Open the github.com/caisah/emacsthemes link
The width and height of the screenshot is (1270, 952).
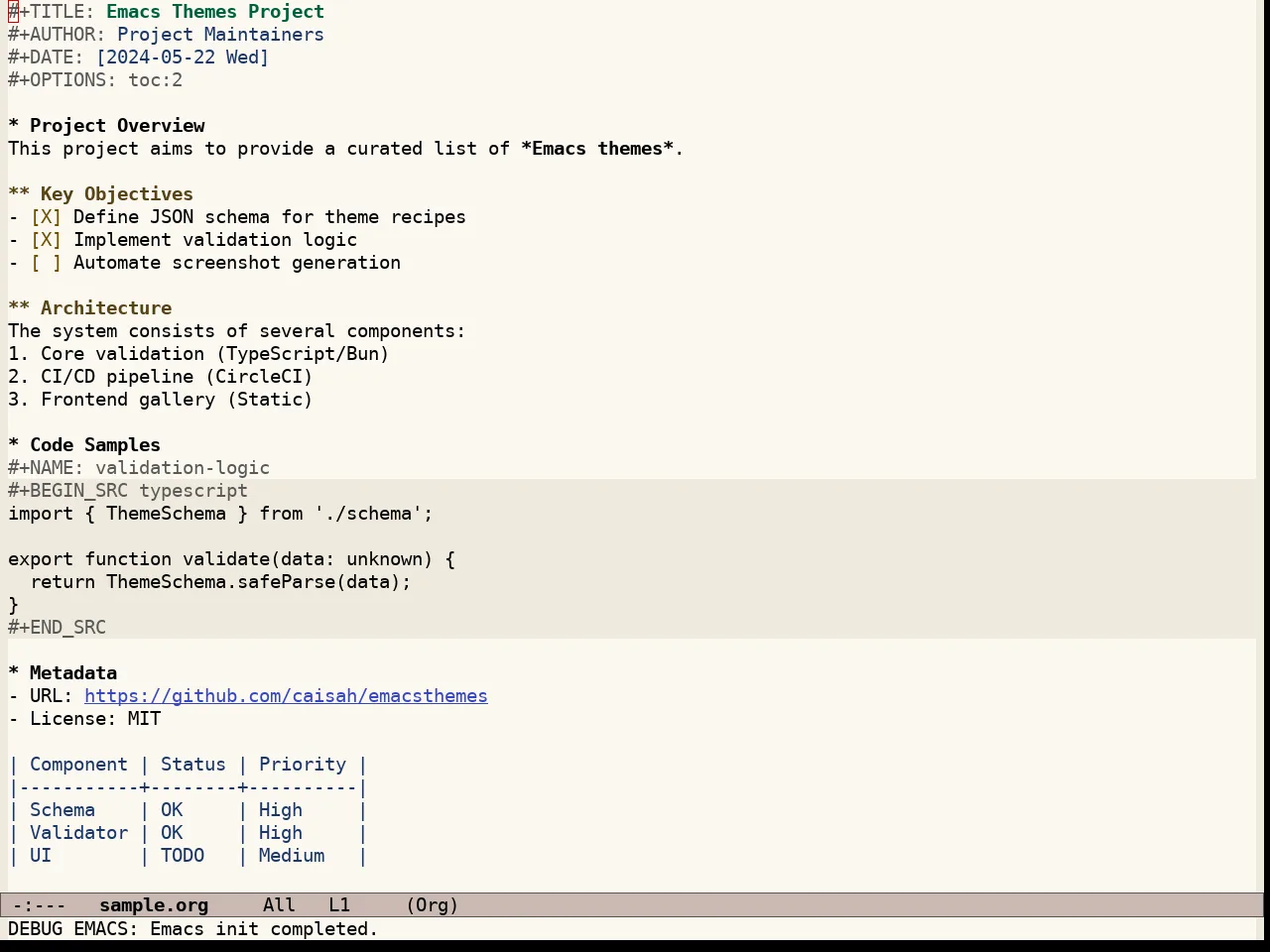click(286, 696)
